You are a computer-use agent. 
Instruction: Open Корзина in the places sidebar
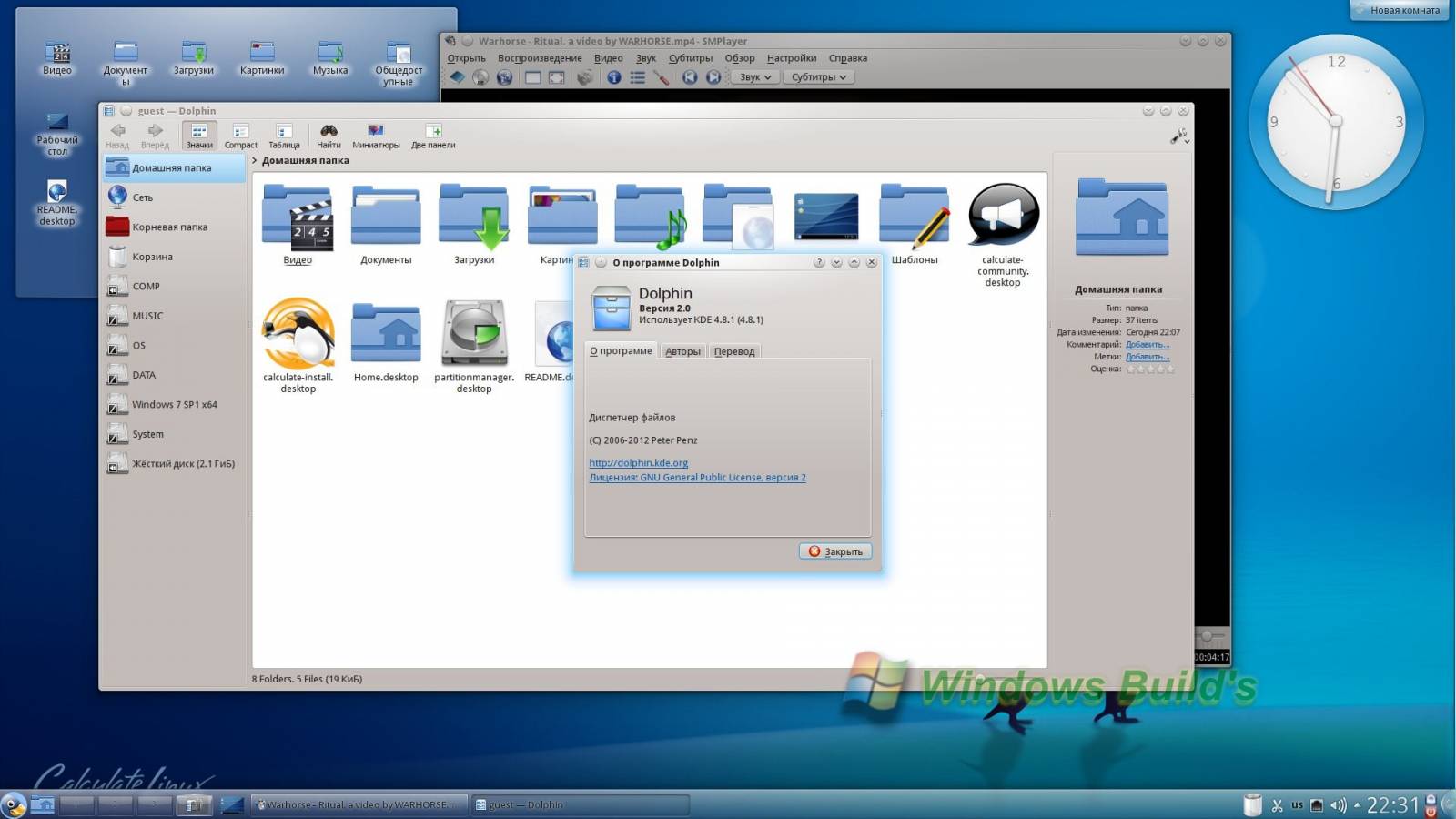point(175,256)
